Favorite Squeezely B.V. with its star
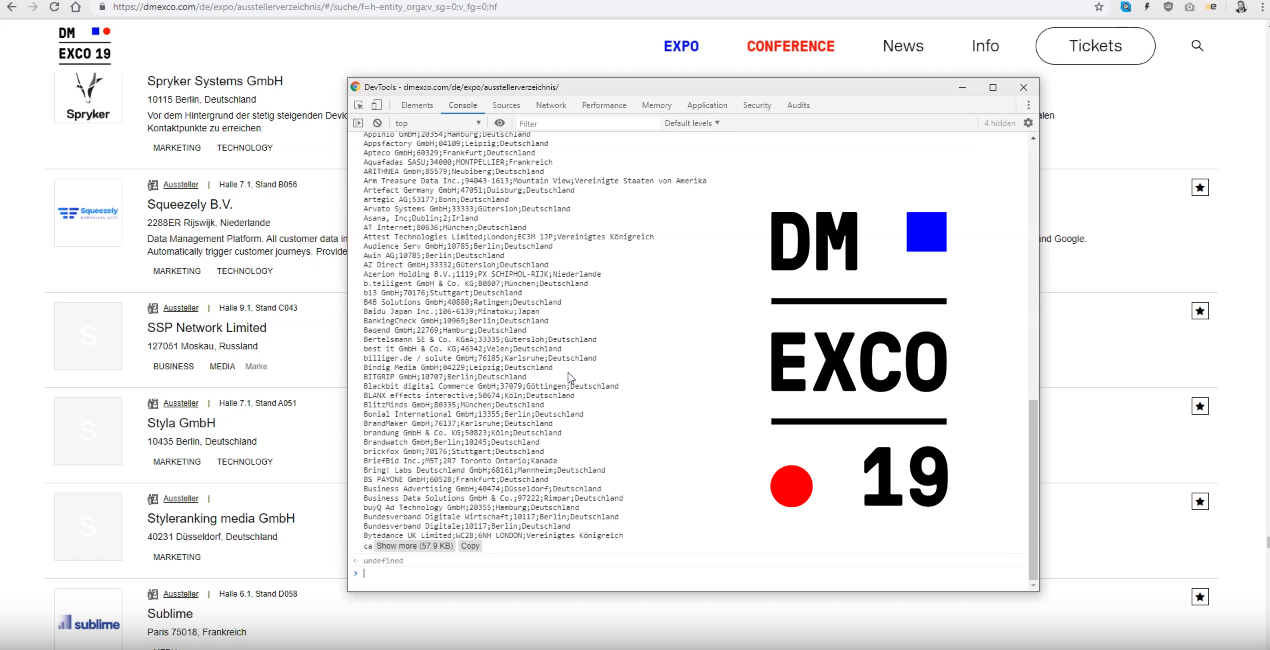The width and height of the screenshot is (1270, 650). click(x=1200, y=187)
